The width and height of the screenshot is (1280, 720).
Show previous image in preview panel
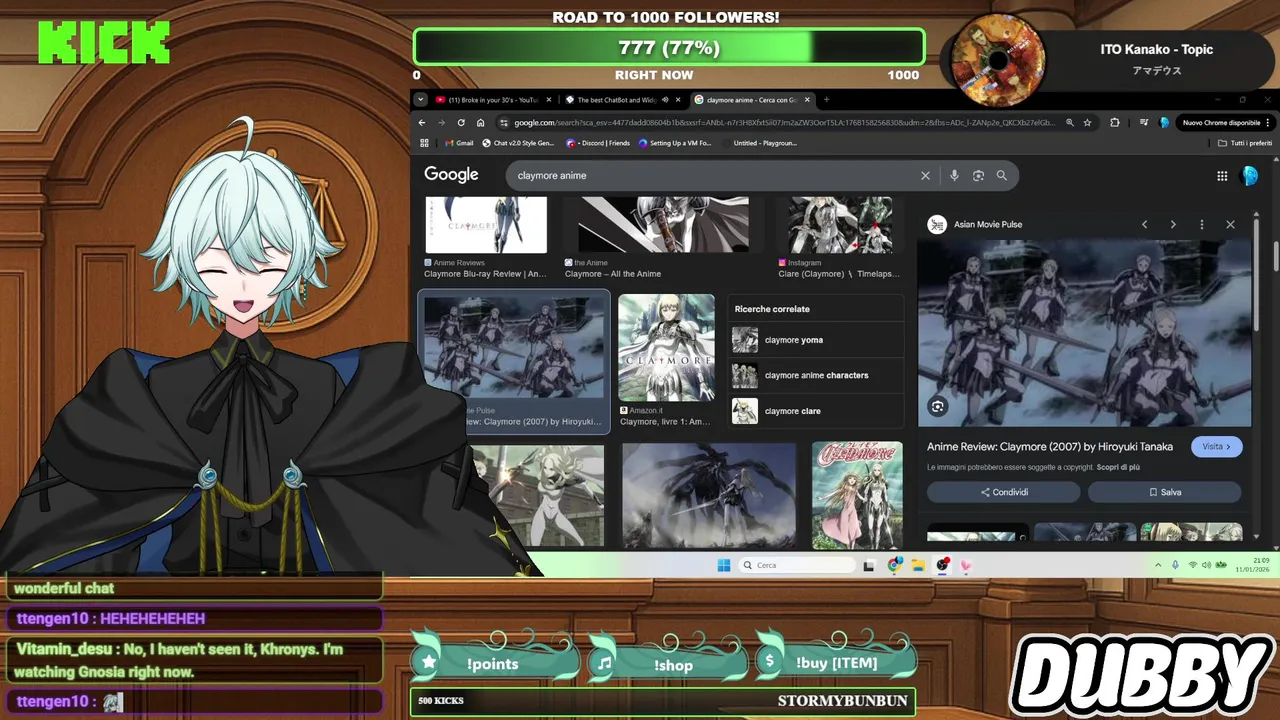pos(1145,224)
